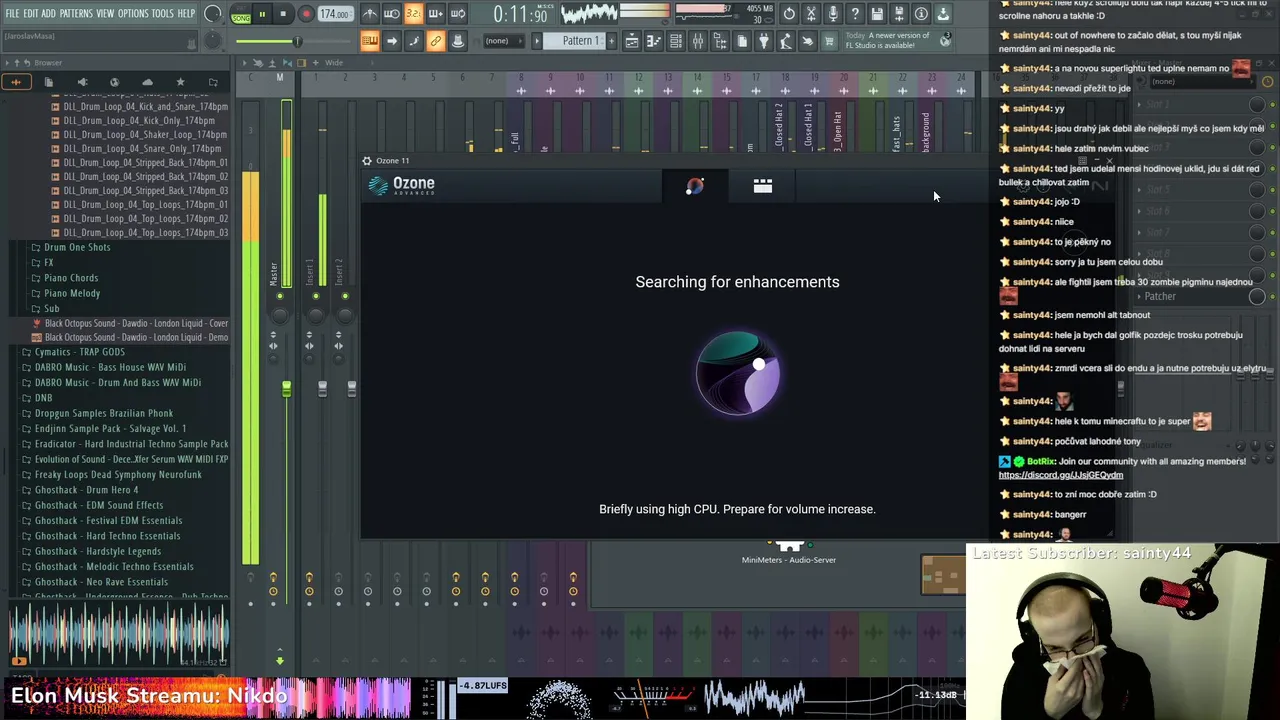This screenshot has width=1280, height=720.
Task: Click the sample waveform preview in browser
Action: click(x=119, y=635)
